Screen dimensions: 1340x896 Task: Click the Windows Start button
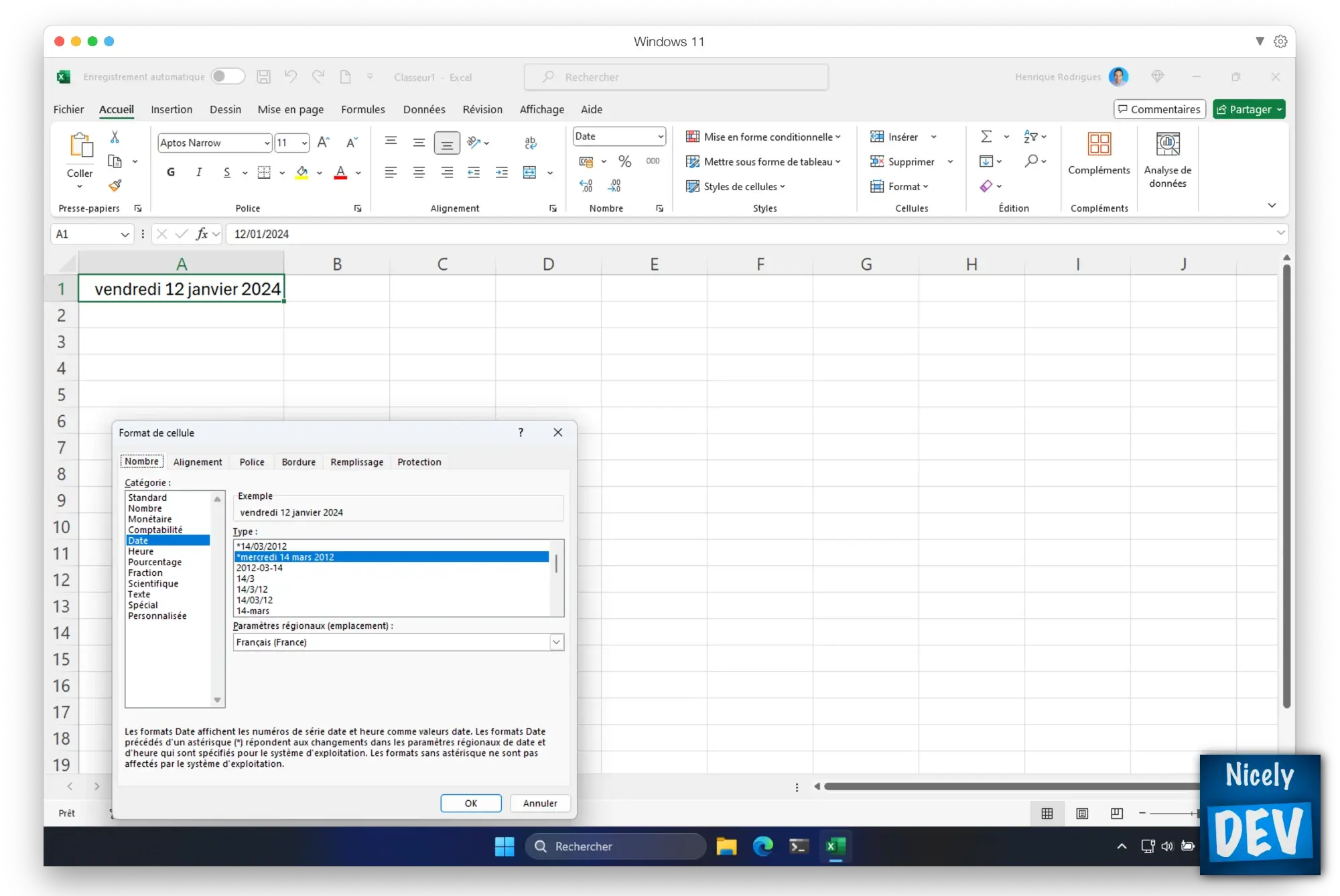pyautogui.click(x=505, y=846)
